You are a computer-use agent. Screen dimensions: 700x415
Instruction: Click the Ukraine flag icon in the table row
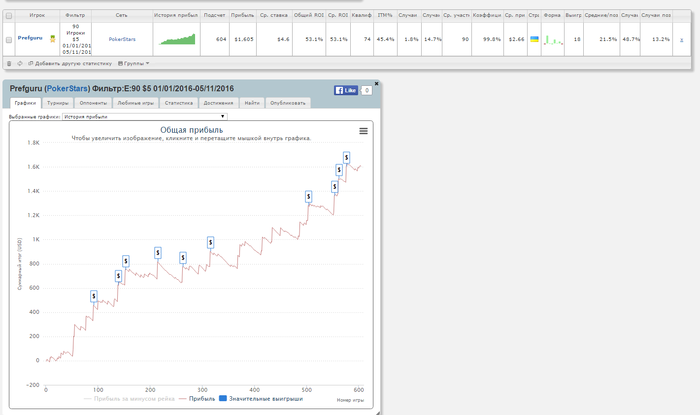(534, 39)
